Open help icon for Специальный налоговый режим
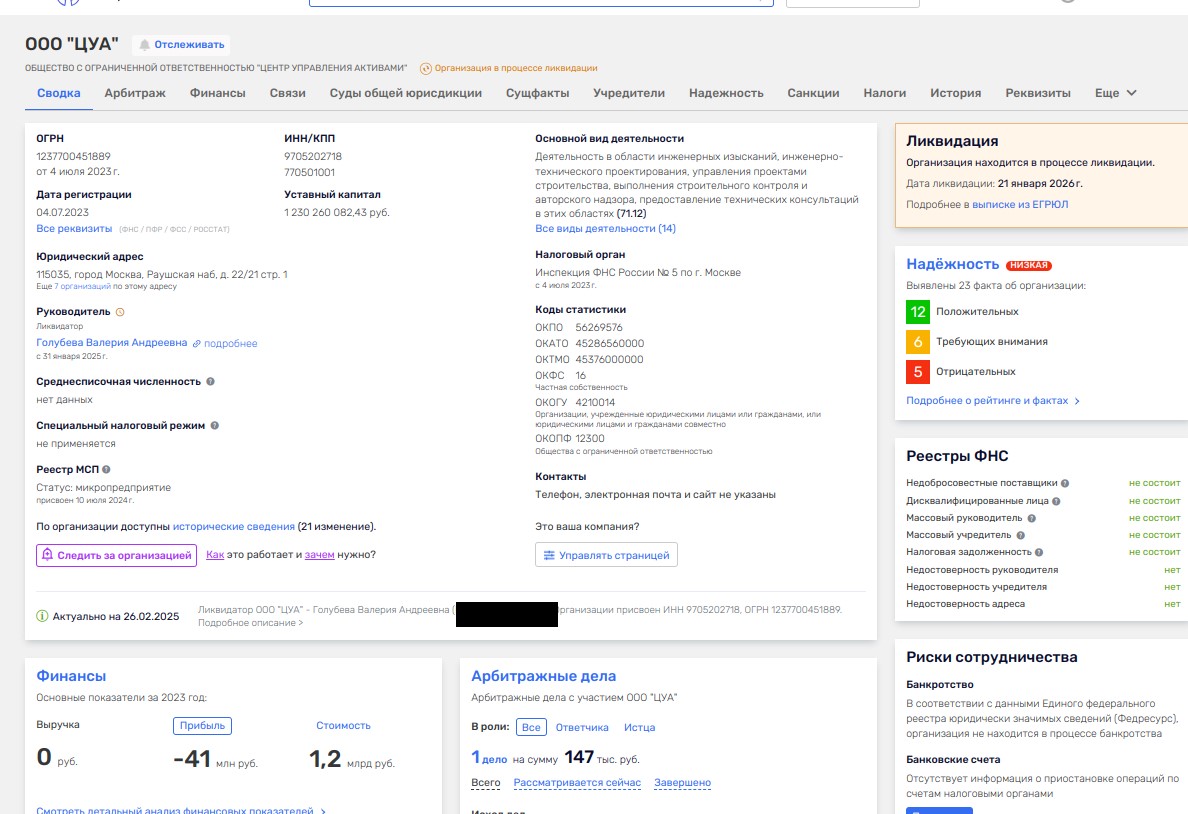 (214, 425)
